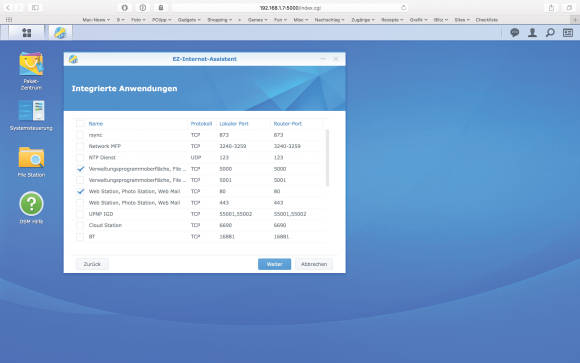Sort table by Router-Port column
The height and width of the screenshot is (363, 580).
[287, 124]
